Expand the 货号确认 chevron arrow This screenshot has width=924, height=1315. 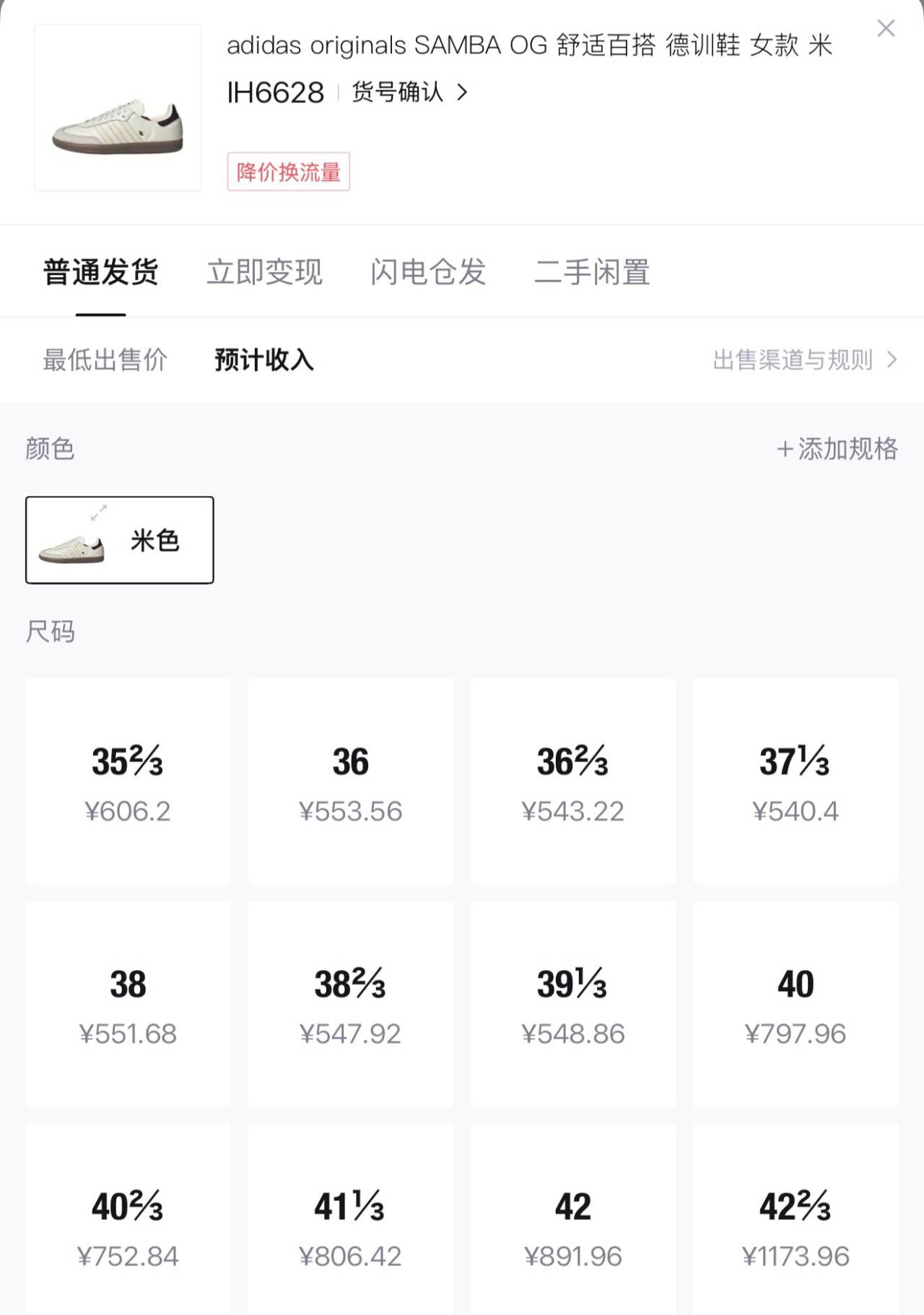463,92
